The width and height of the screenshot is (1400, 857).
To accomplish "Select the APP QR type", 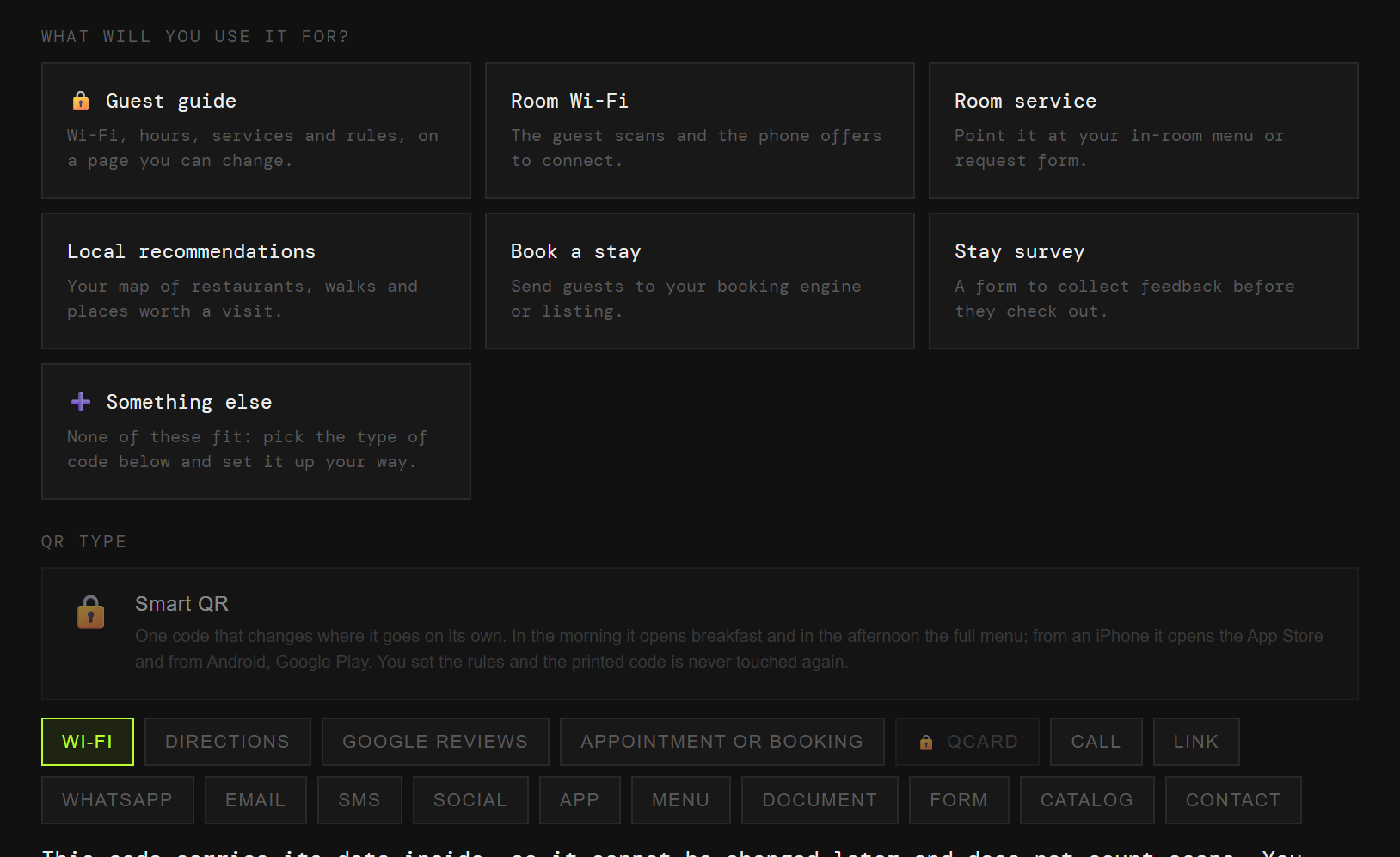I will [x=580, y=800].
